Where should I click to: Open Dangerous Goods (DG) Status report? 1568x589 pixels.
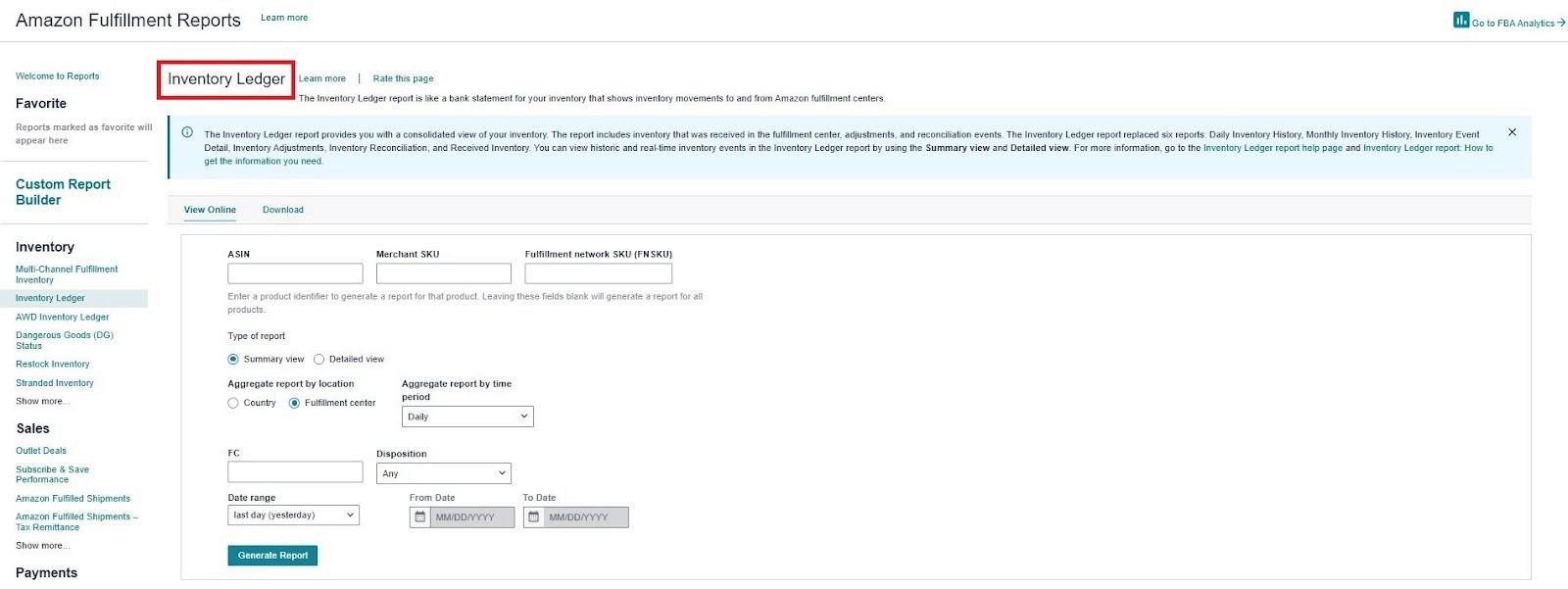click(x=65, y=340)
